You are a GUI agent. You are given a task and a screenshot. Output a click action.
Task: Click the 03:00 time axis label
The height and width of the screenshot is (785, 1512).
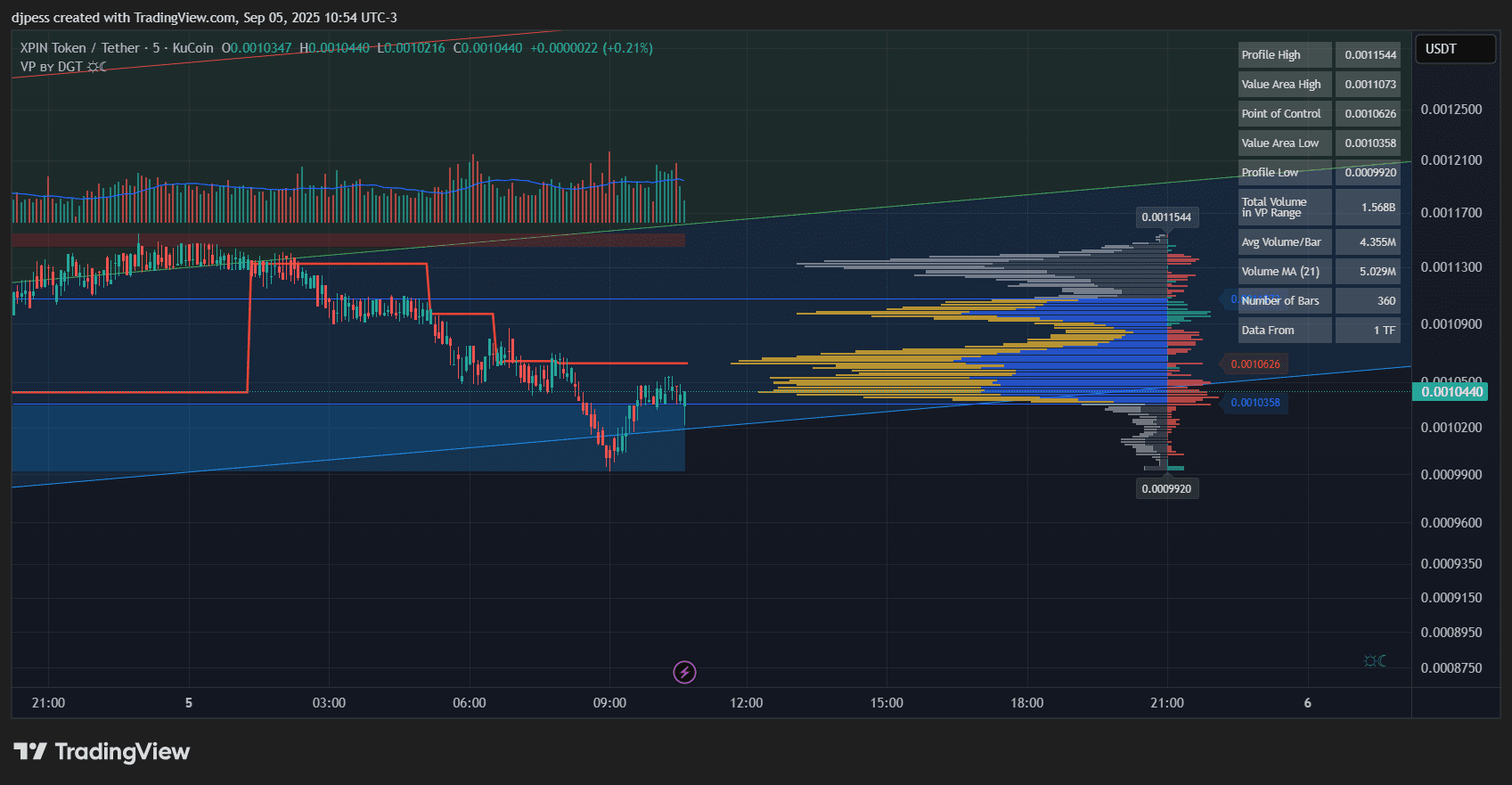[329, 702]
